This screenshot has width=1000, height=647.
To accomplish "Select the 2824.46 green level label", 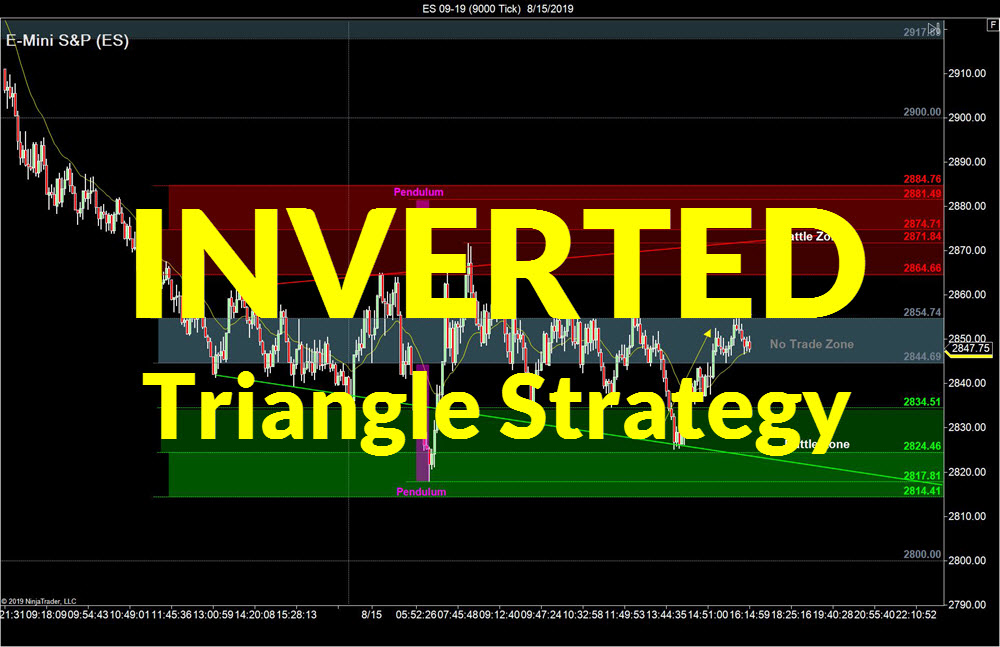I will point(922,446).
